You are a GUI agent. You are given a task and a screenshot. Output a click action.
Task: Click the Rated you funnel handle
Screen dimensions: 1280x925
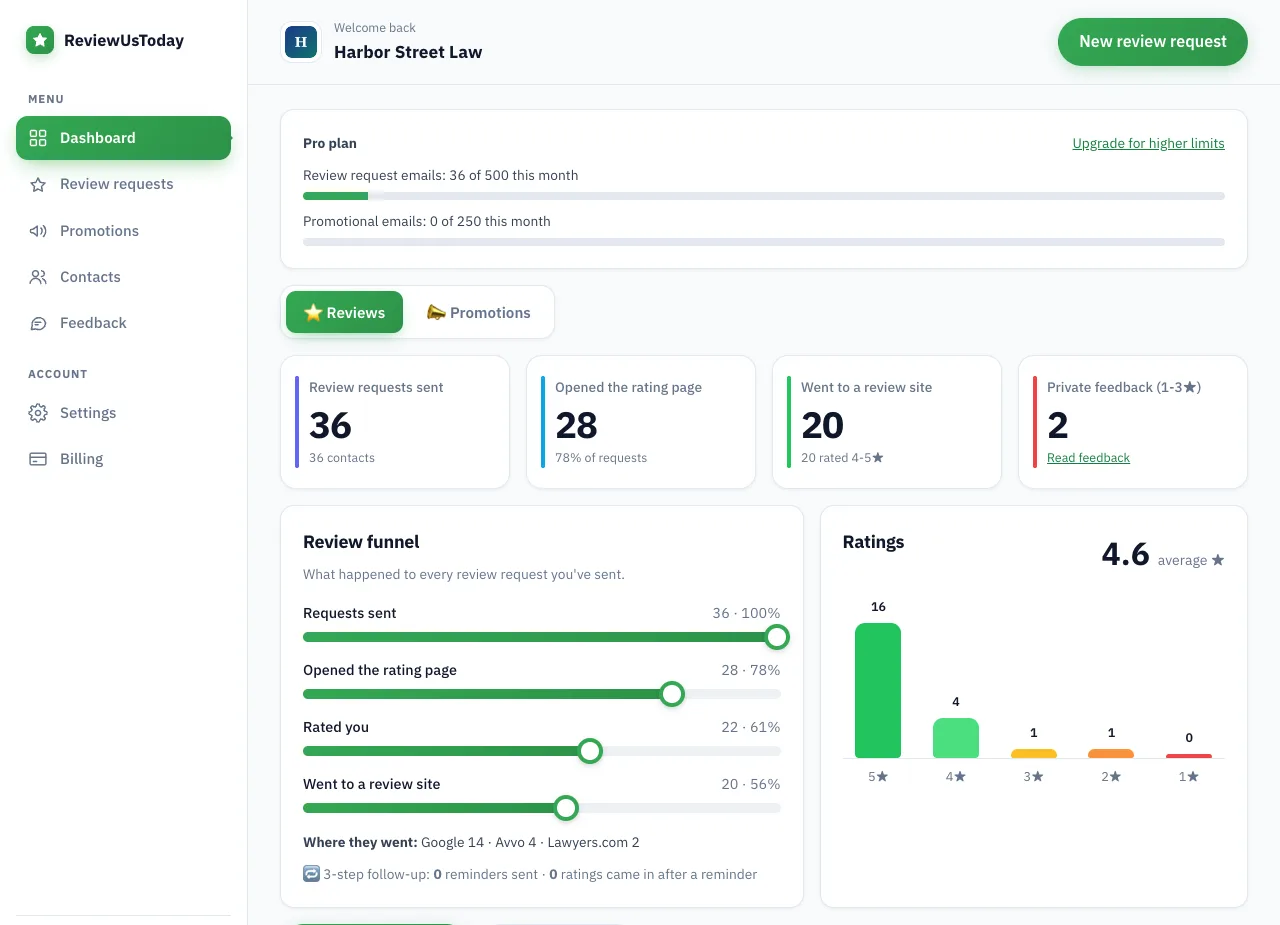(590, 751)
